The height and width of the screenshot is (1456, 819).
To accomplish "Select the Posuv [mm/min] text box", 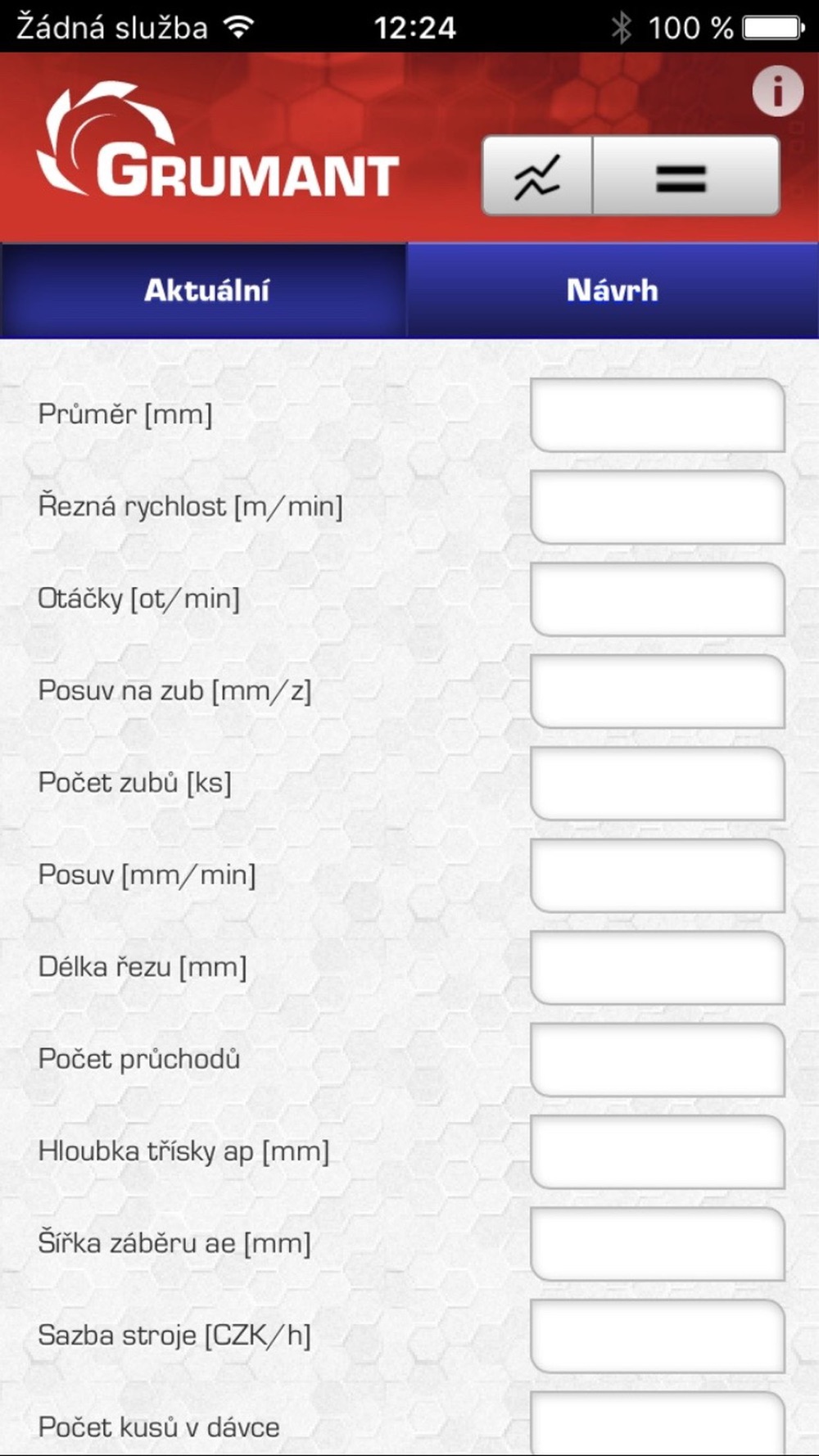I will tap(658, 875).
